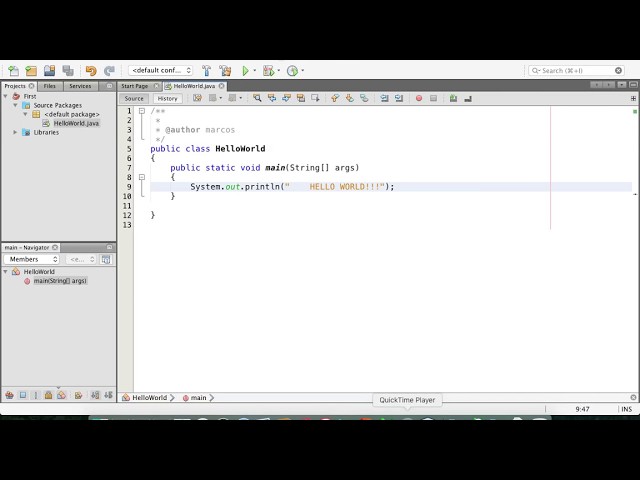Toggle Rectangular Selection icon
The height and width of the screenshot is (480, 640).
pyautogui.click(x=315, y=98)
